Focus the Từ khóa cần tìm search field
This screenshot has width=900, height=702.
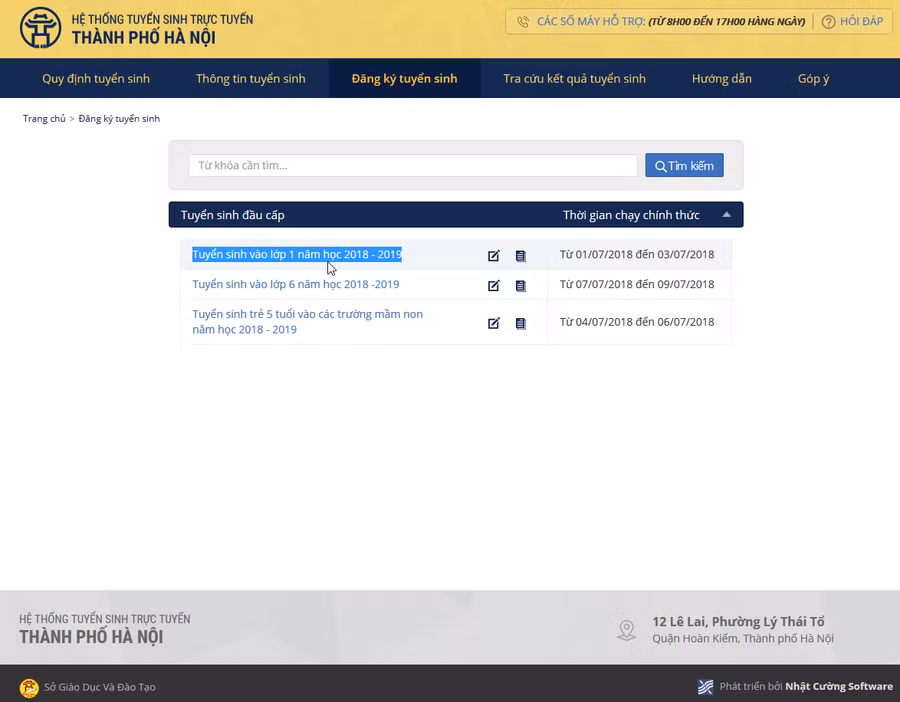(x=413, y=166)
